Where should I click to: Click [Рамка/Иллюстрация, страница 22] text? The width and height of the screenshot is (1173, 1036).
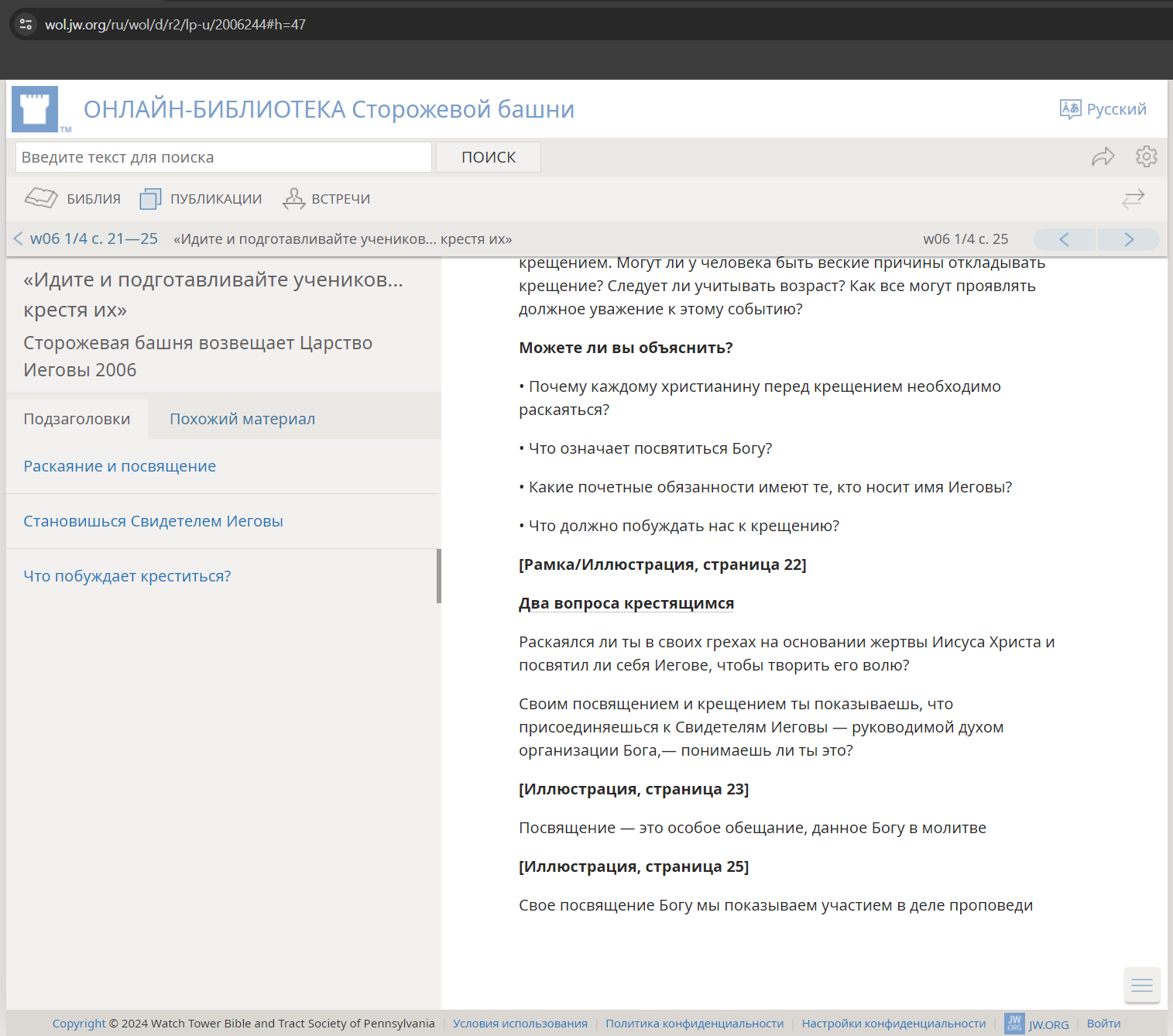click(663, 564)
